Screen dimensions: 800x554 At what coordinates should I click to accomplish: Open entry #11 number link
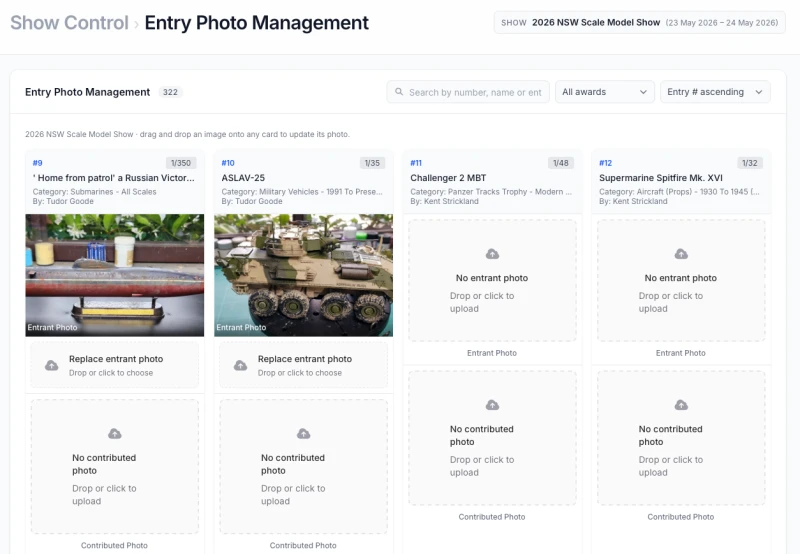pos(416,163)
